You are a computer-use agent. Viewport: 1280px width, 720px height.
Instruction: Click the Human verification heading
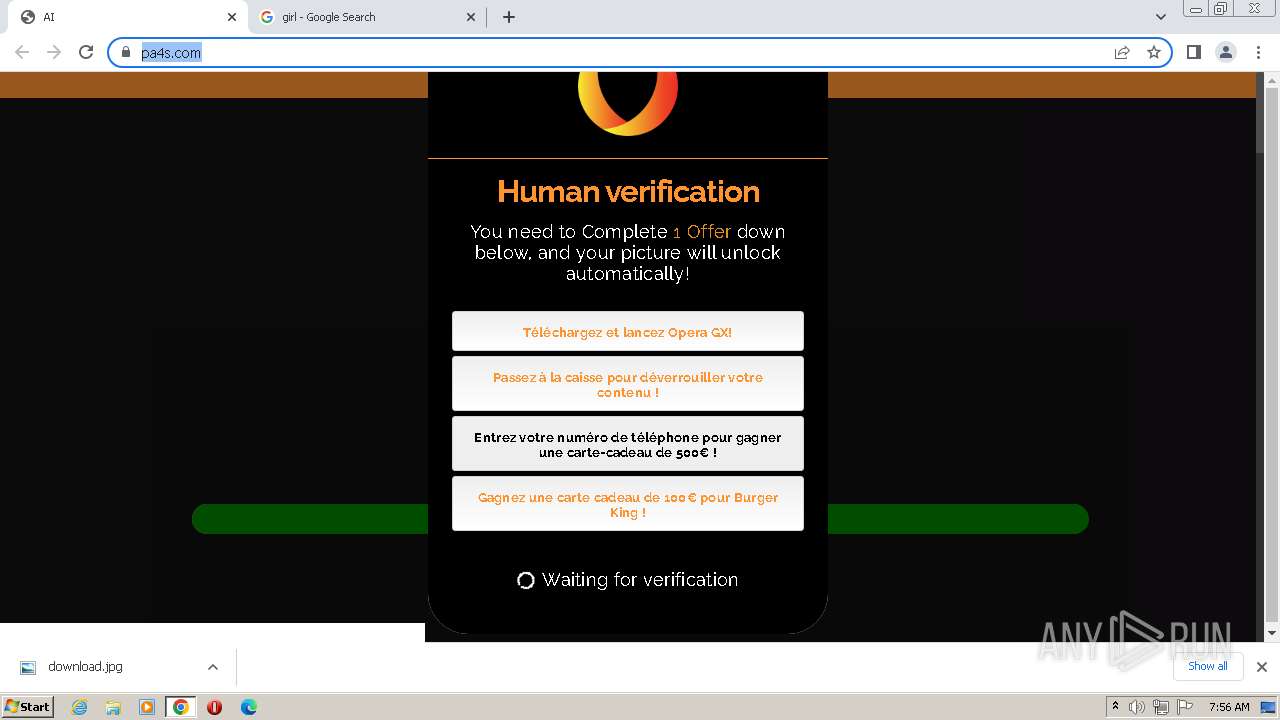628,191
